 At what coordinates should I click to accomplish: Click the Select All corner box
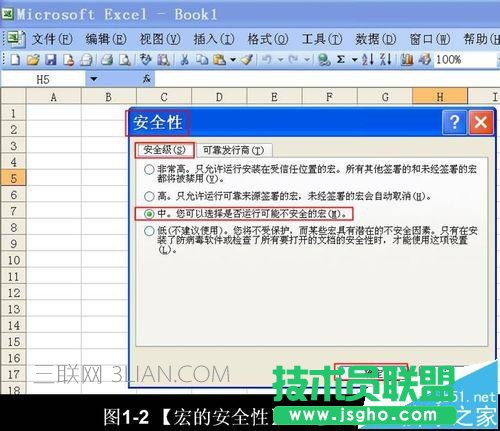tap(13, 97)
